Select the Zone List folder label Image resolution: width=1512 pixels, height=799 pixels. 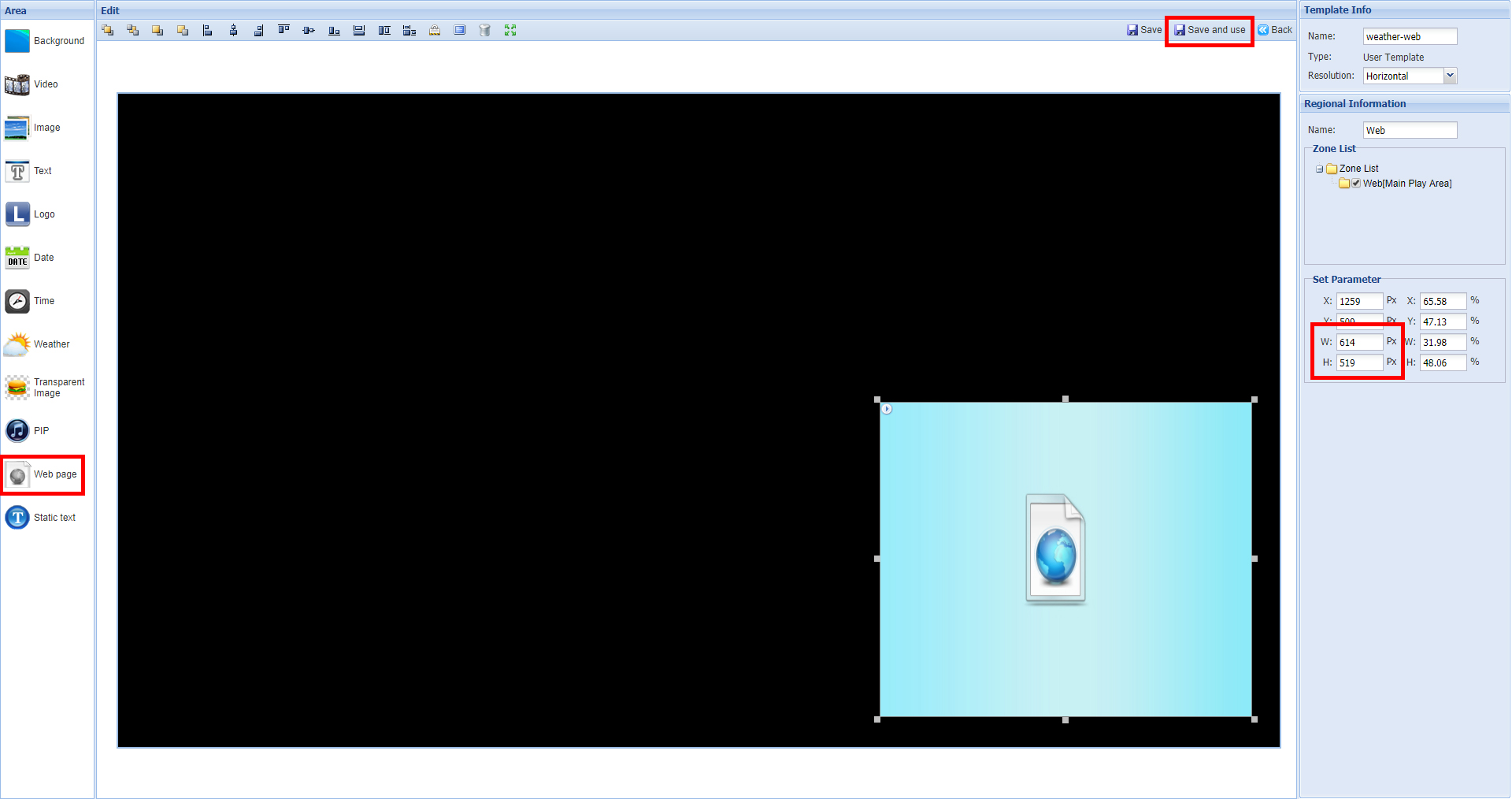pyautogui.click(x=1358, y=169)
